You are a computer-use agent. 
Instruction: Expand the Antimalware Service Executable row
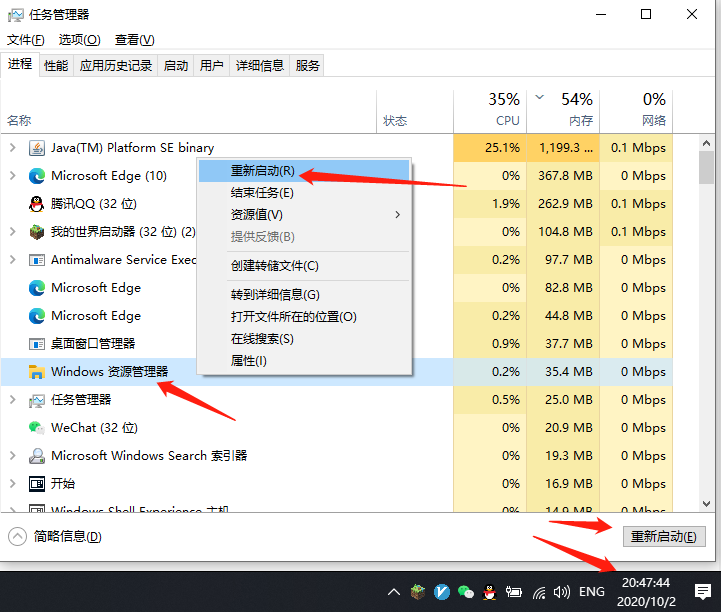(13, 260)
